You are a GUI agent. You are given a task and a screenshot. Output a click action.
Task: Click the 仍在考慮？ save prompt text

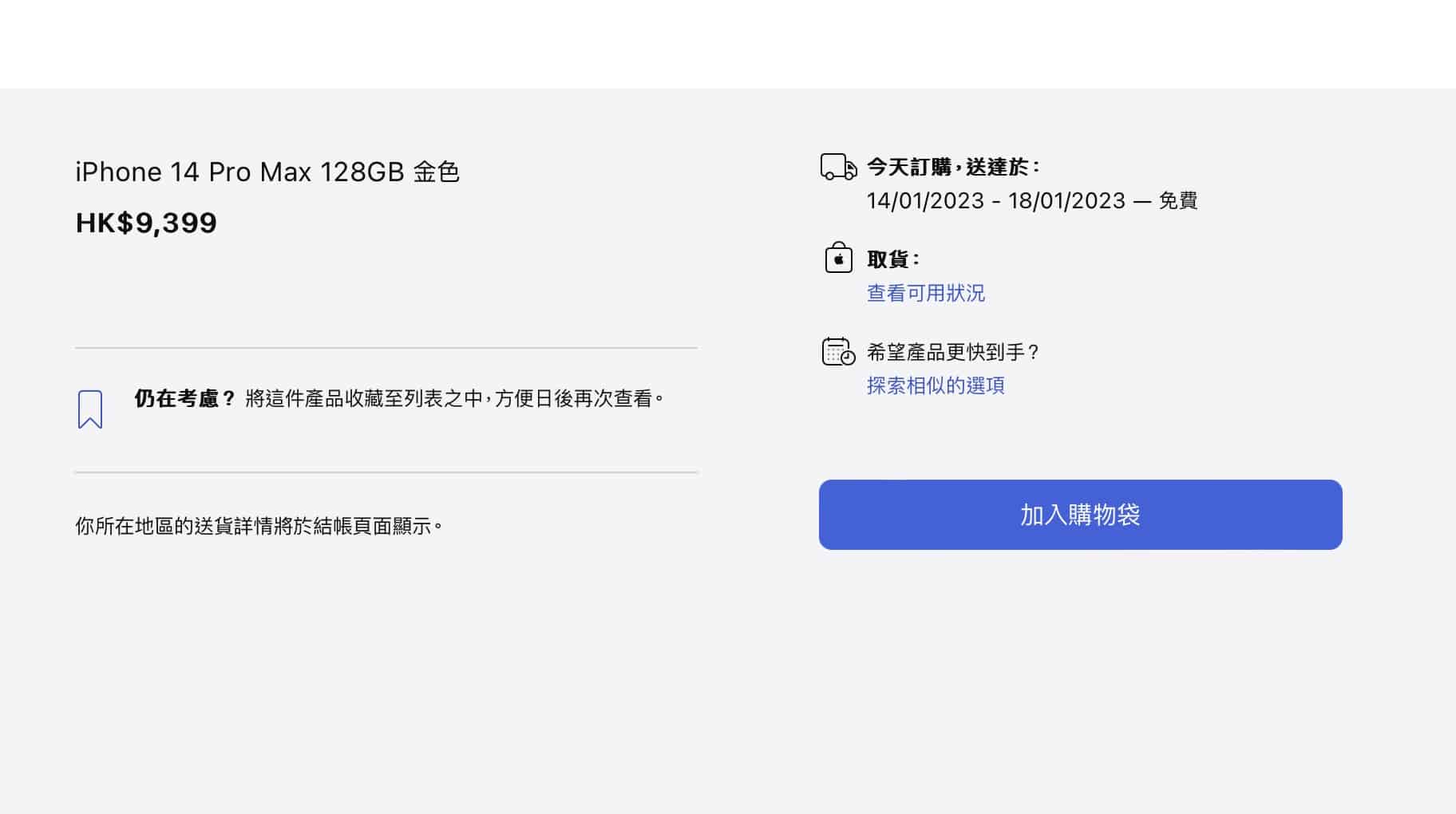coord(185,398)
